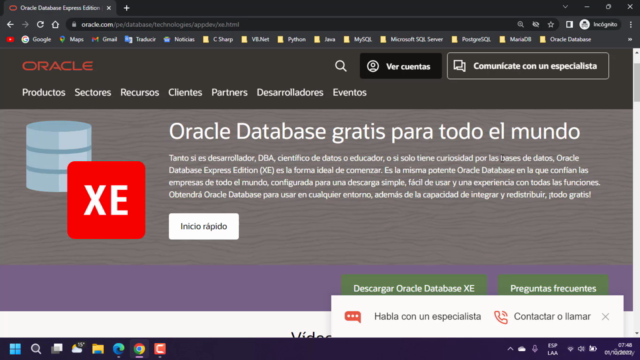Open the Windows Start menu

point(15,349)
